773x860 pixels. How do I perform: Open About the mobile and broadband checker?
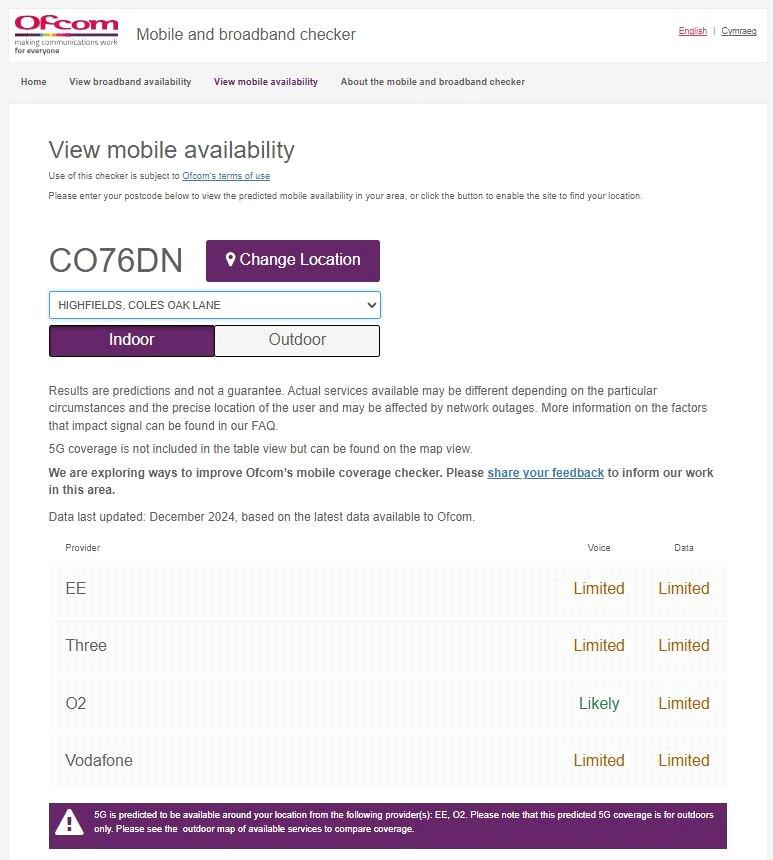432,82
